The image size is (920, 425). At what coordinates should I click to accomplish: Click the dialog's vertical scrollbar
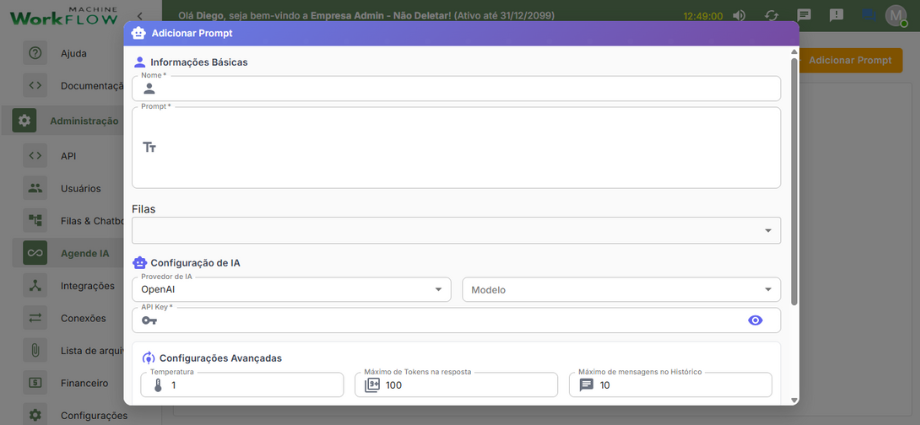click(x=794, y=180)
